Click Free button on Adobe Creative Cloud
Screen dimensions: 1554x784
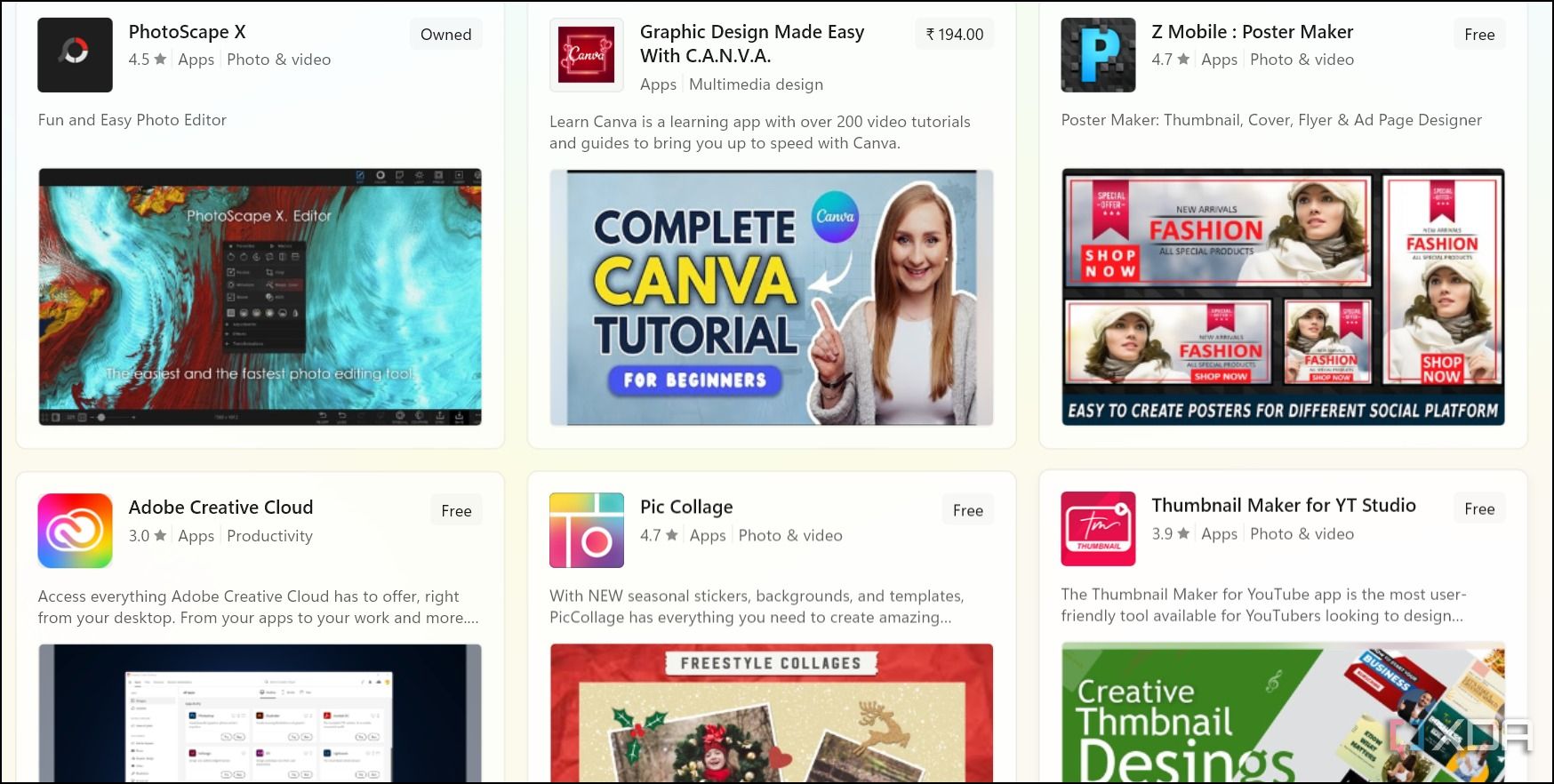point(457,510)
